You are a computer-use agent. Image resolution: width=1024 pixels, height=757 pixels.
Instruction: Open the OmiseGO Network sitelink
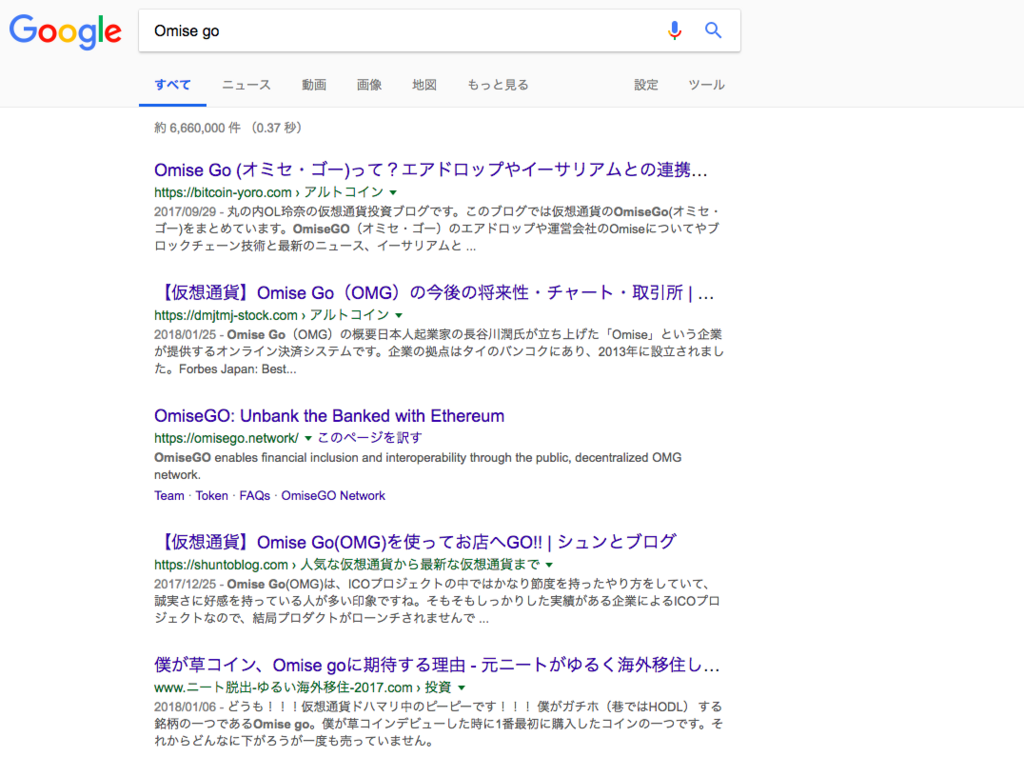click(333, 496)
